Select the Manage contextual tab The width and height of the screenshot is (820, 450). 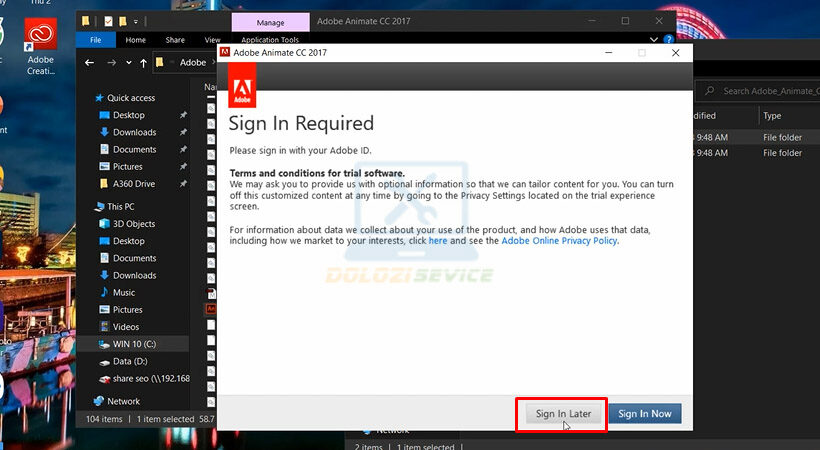[270, 22]
